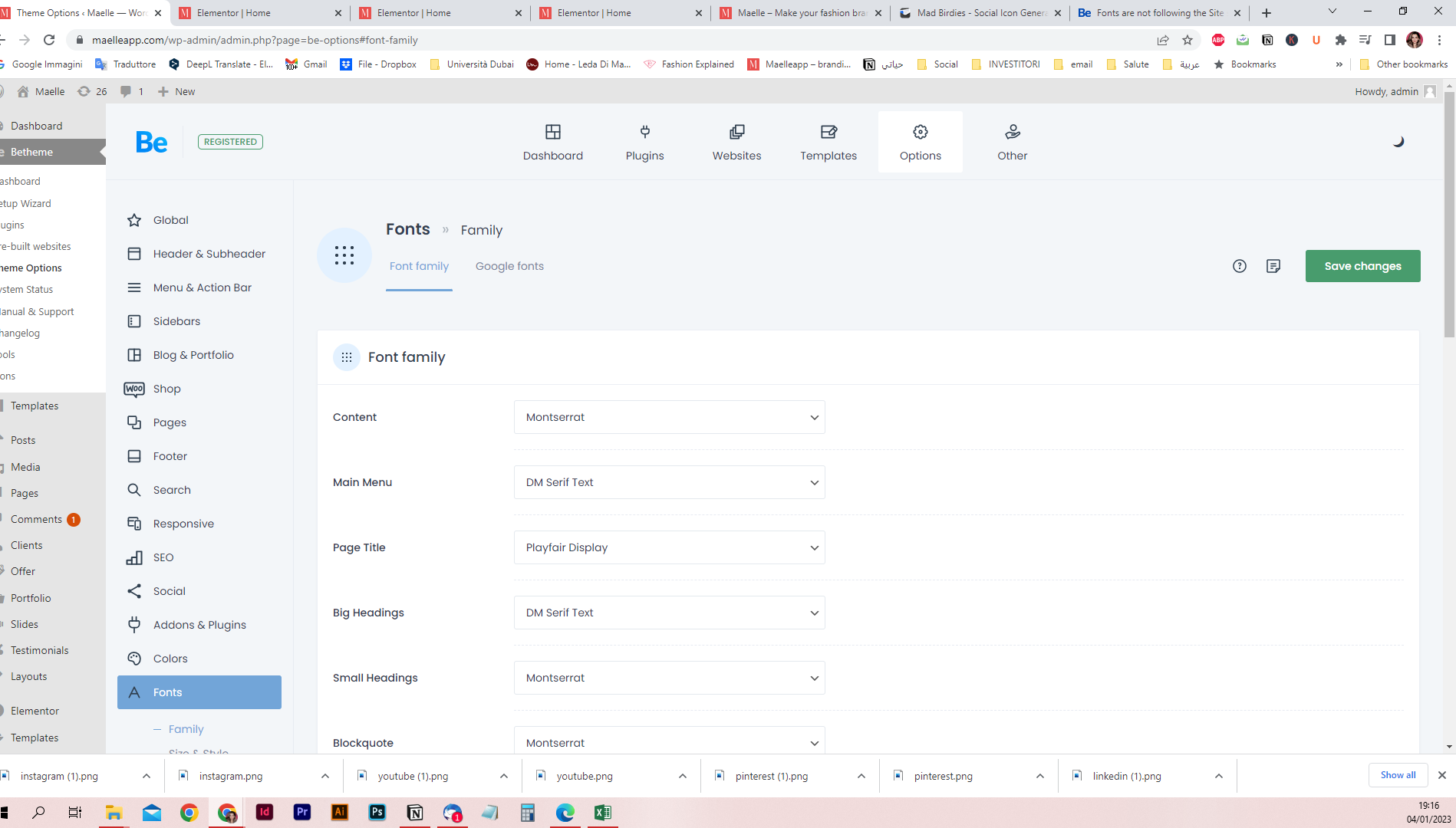Open the Woo Shop section
Image resolution: width=1456 pixels, height=828 pixels.
[x=199, y=389]
